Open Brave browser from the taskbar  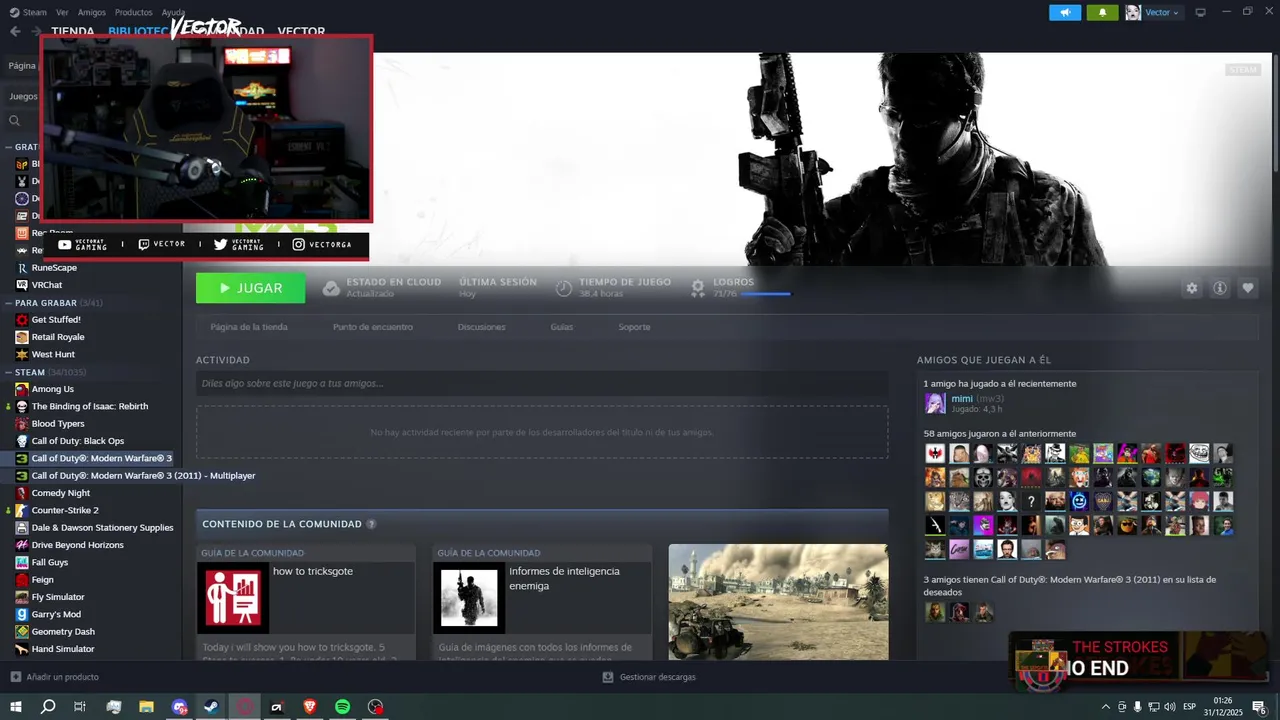309,707
